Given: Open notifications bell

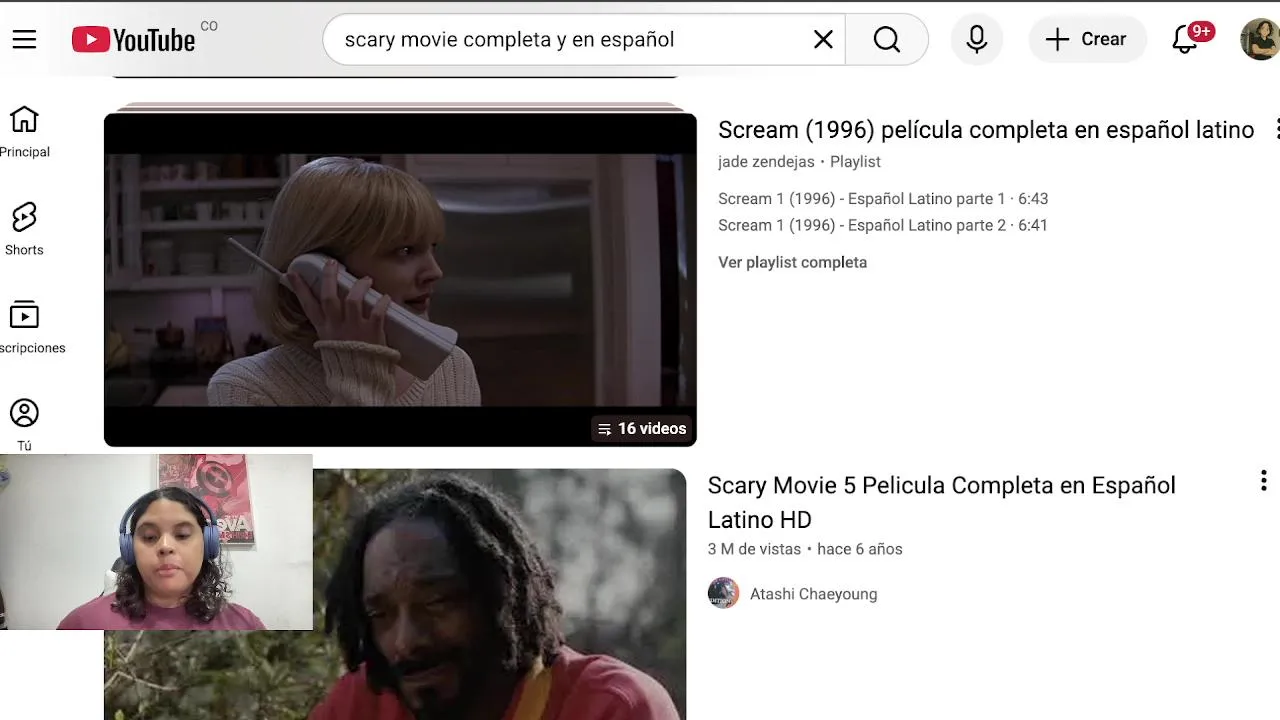Looking at the screenshot, I should (1186, 39).
